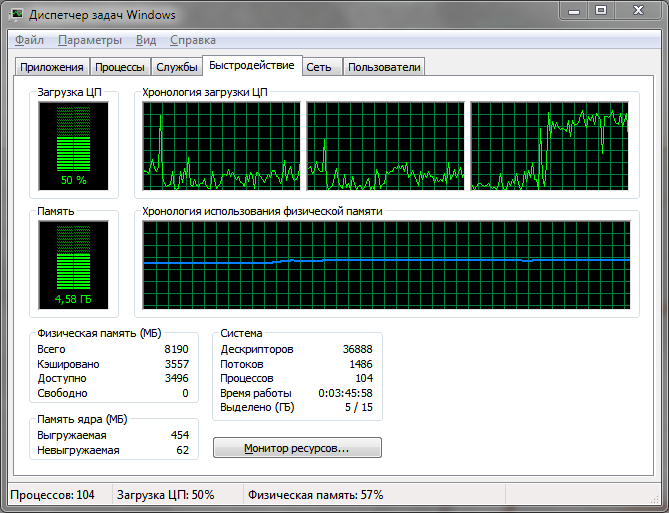The height and width of the screenshot is (513, 669).
Task: Click the physical memory history graph
Action: point(387,265)
